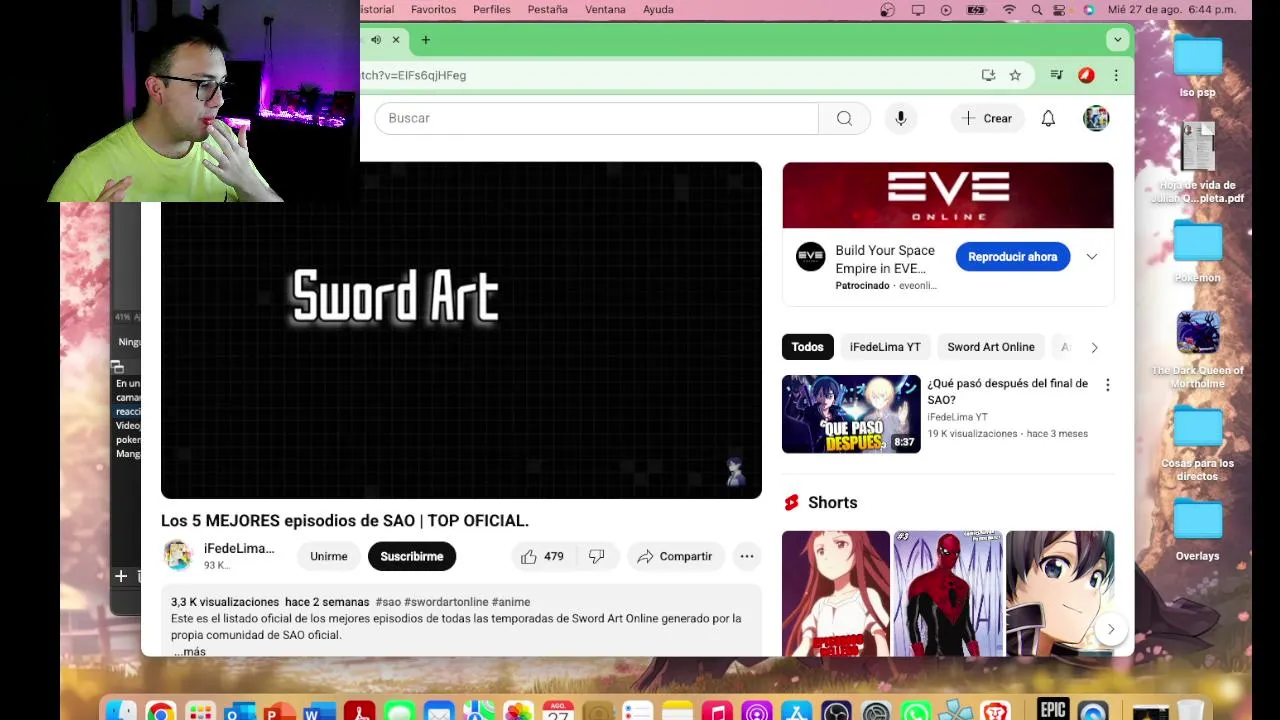
Task: Click the Chrome address bar URL
Action: coord(414,75)
